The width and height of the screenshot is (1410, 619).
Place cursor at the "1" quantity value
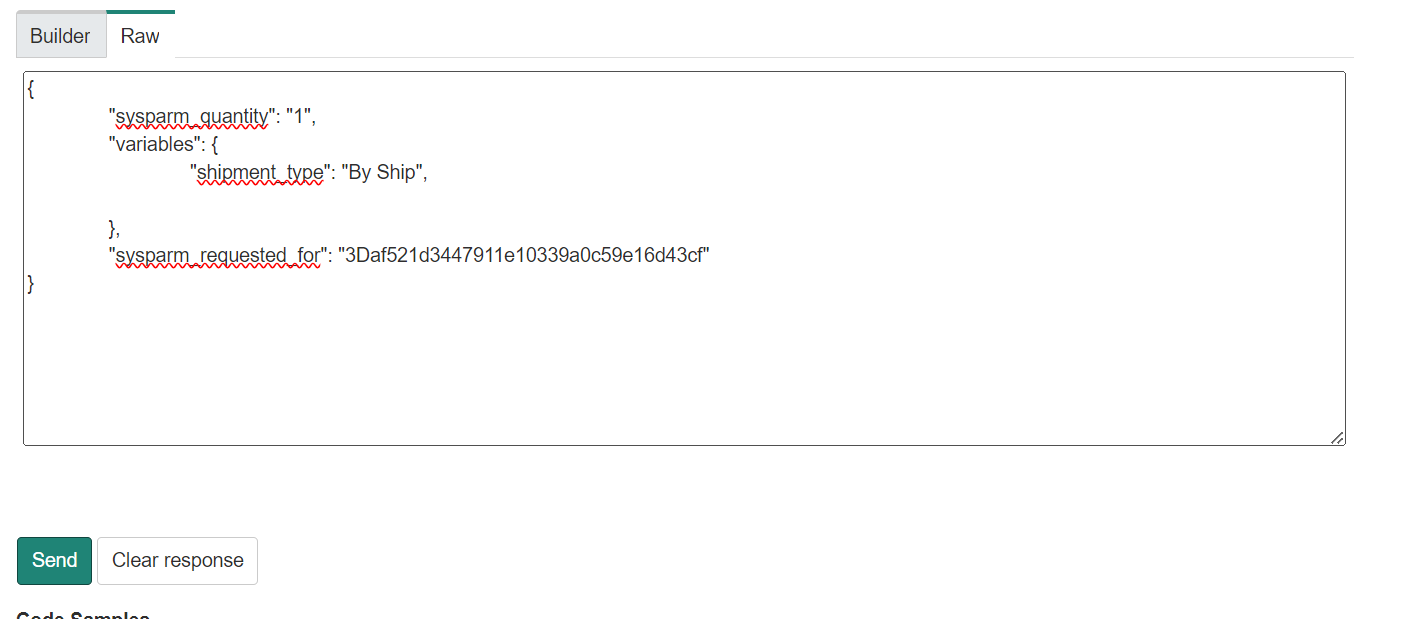click(x=298, y=117)
